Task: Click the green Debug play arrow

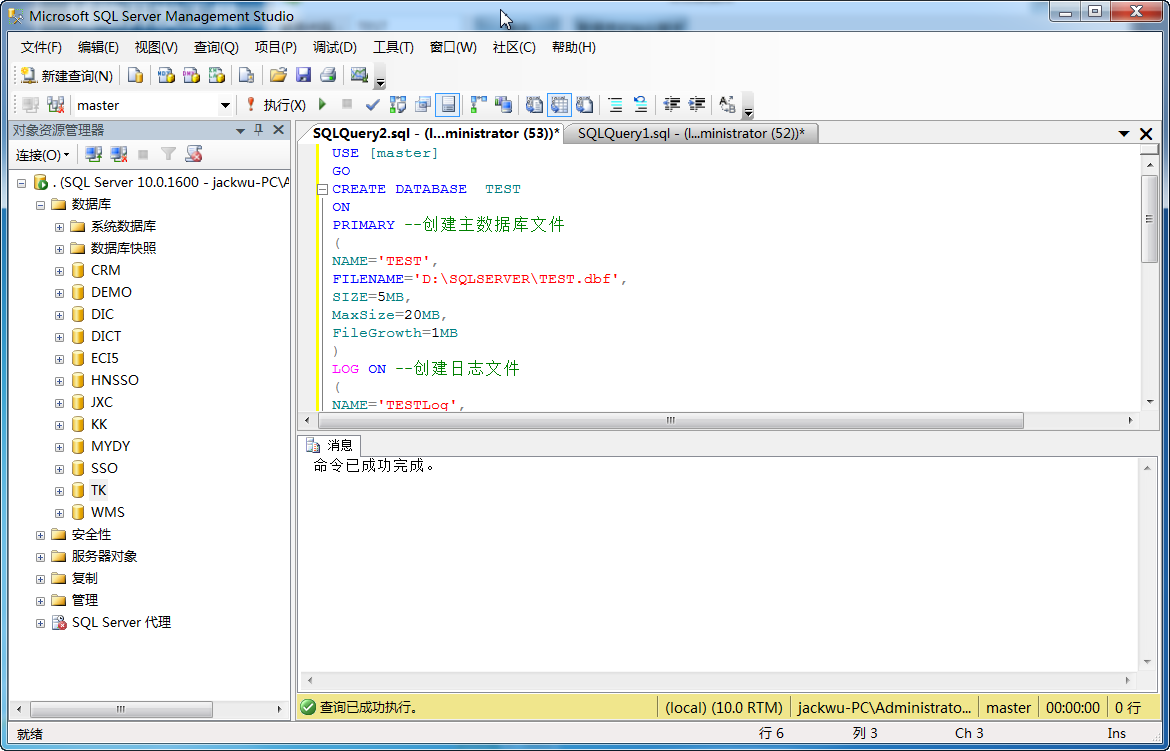Action: (x=322, y=105)
